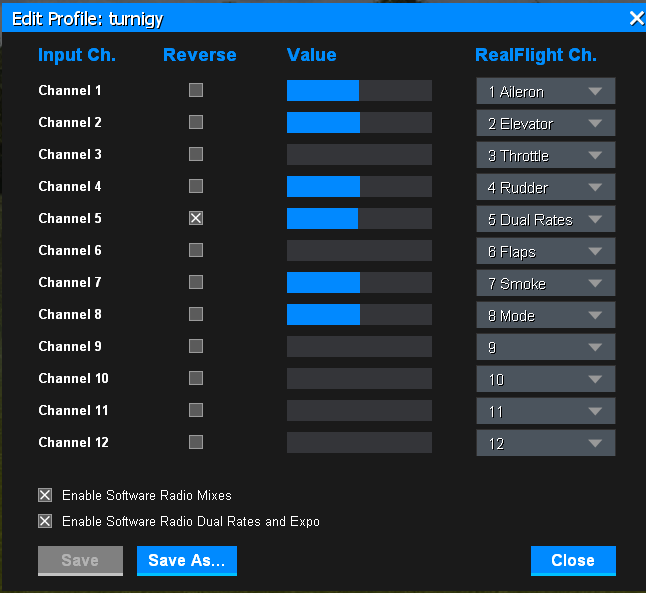
Task: Enable Reverse for Channel 10
Action: click(x=196, y=378)
